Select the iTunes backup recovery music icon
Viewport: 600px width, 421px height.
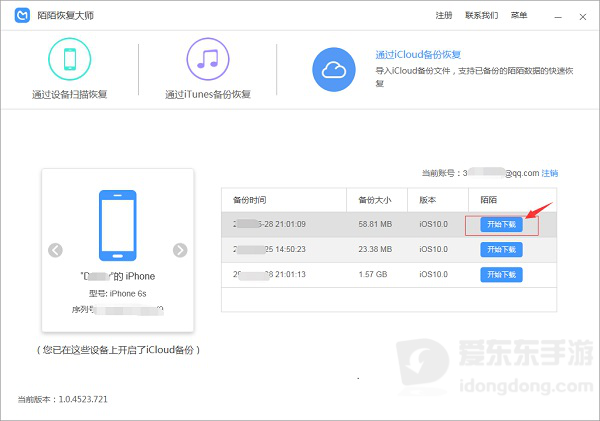point(208,59)
